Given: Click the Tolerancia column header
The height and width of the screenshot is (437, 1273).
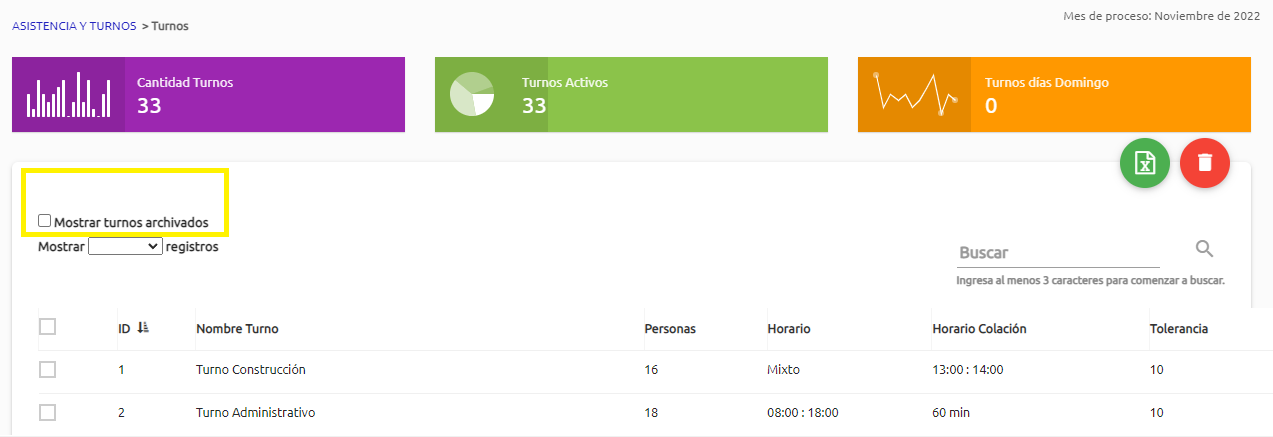Looking at the screenshot, I should pyautogui.click(x=1178, y=329).
